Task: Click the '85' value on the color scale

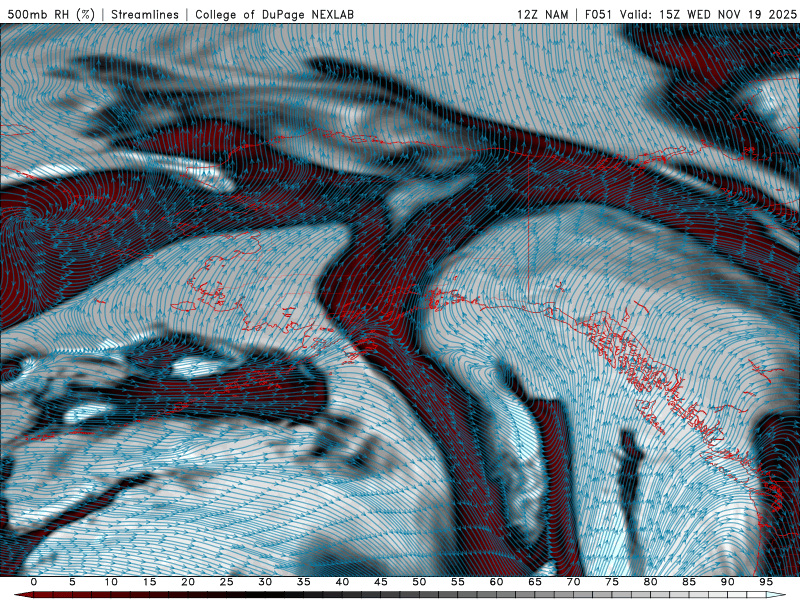Action: [689, 582]
